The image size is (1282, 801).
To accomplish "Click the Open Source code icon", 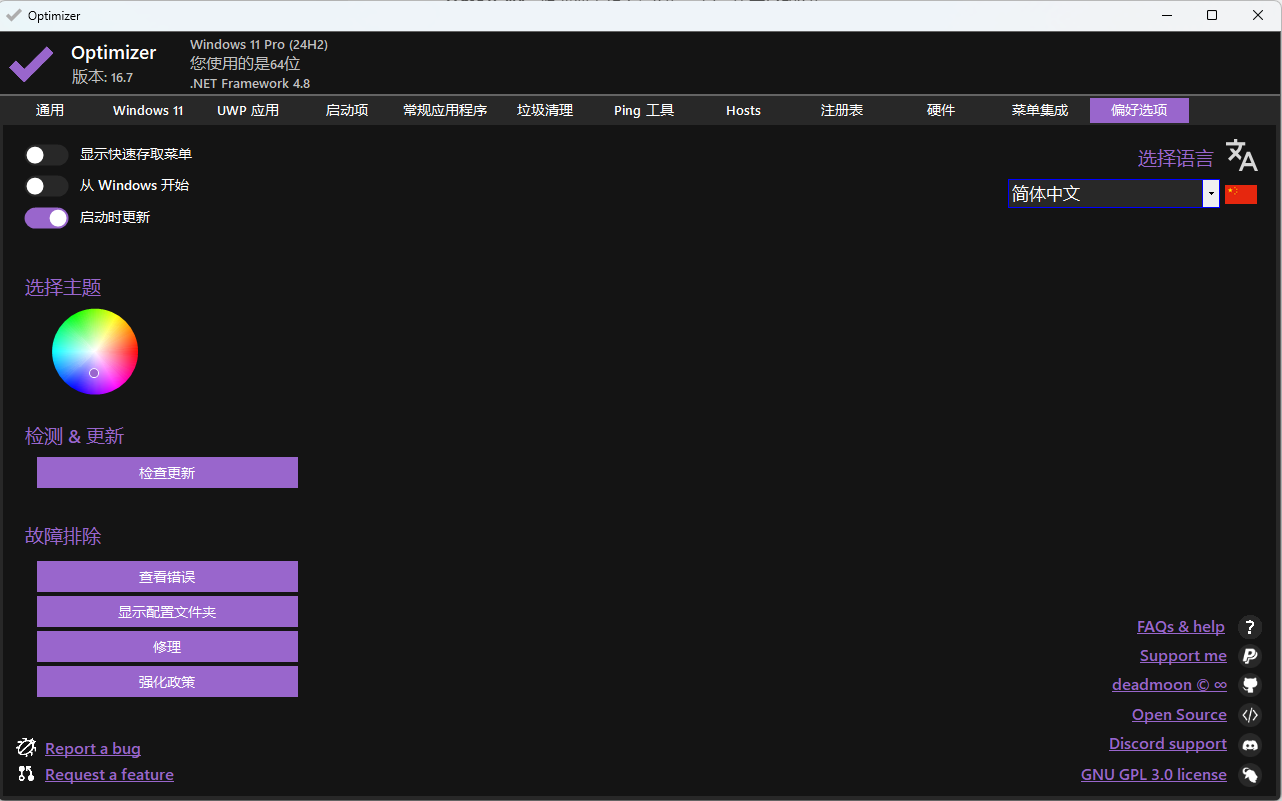I will (1249, 714).
